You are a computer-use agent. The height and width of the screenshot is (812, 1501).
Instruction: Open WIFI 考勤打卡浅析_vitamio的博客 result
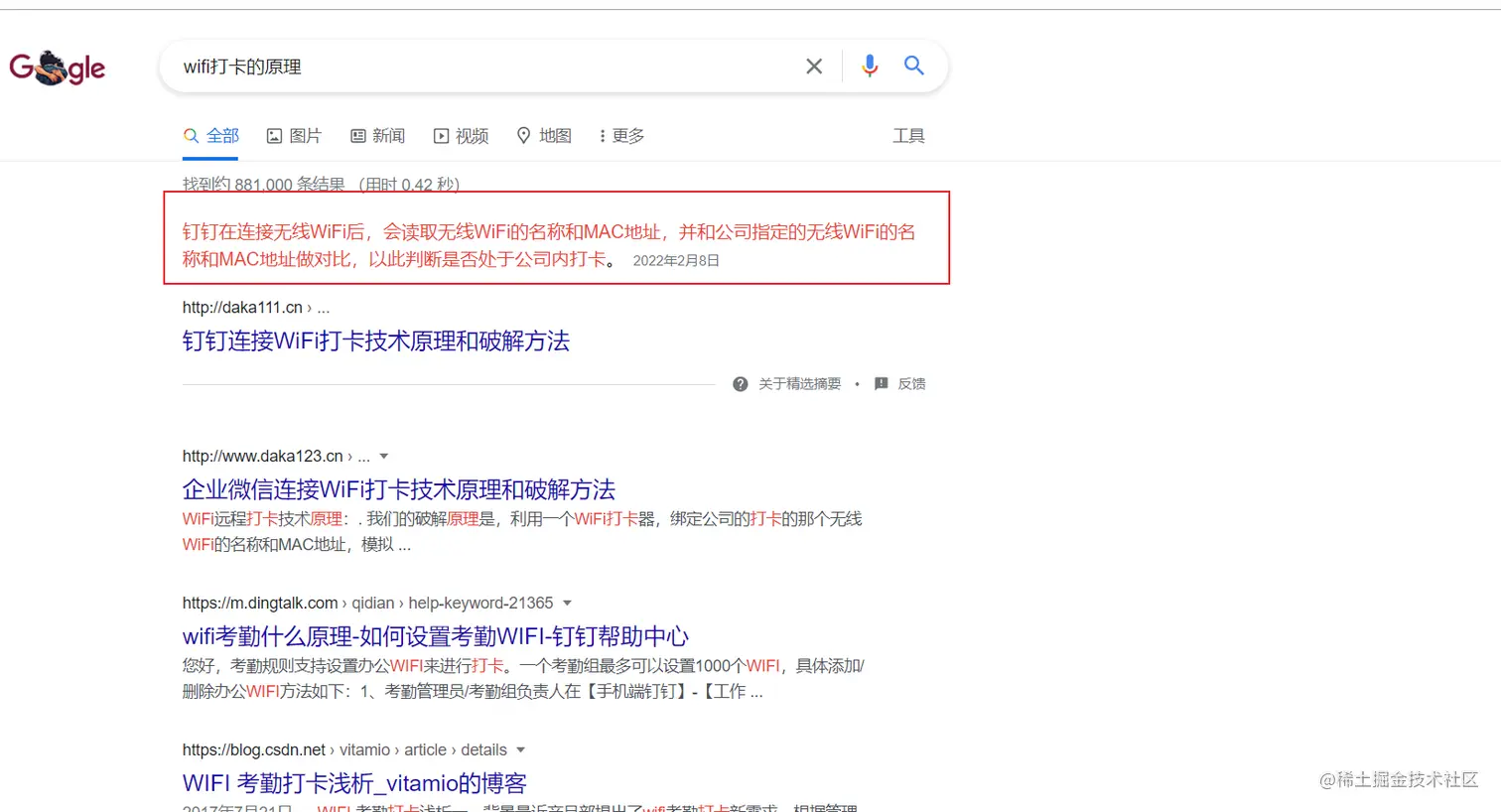tap(354, 783)
